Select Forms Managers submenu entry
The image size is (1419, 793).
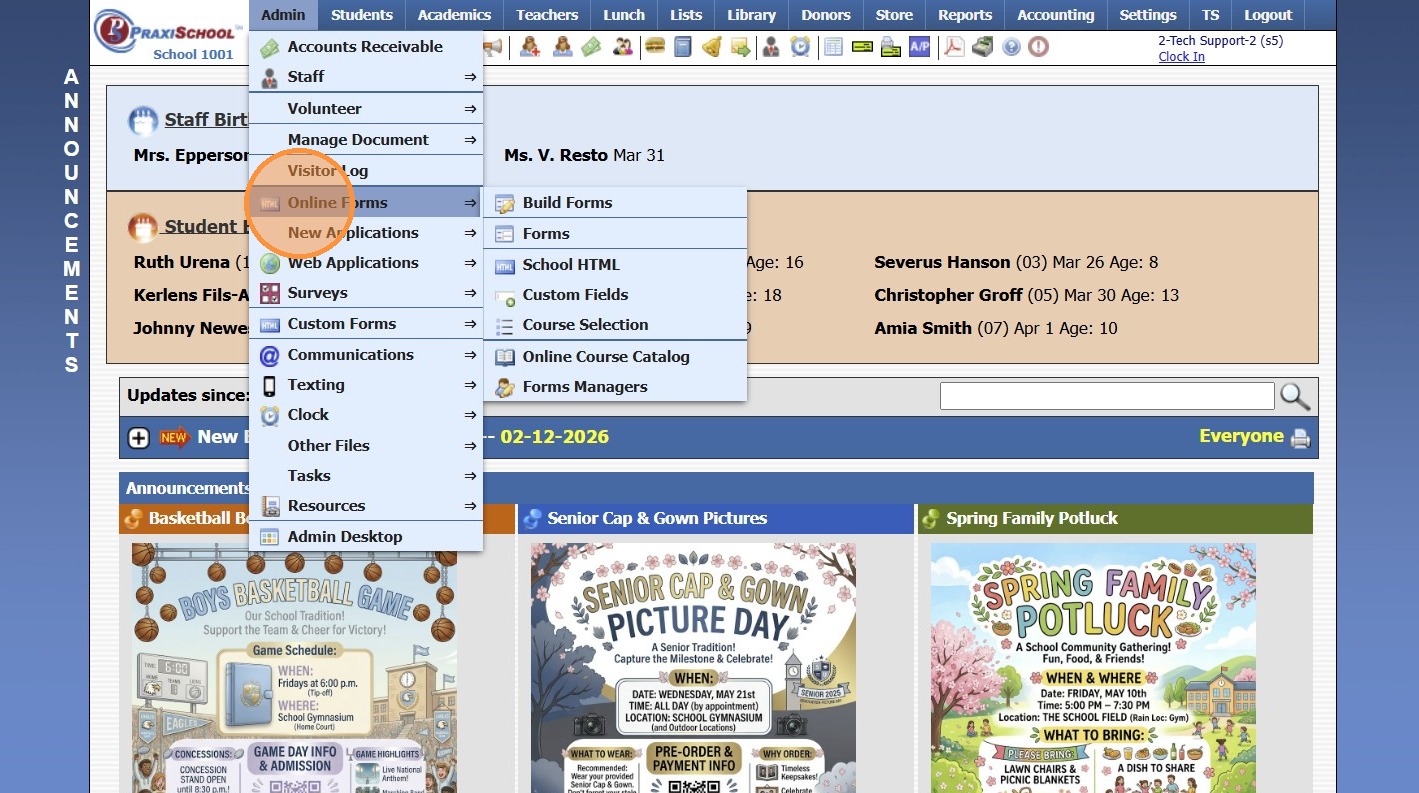coord(615,387)
